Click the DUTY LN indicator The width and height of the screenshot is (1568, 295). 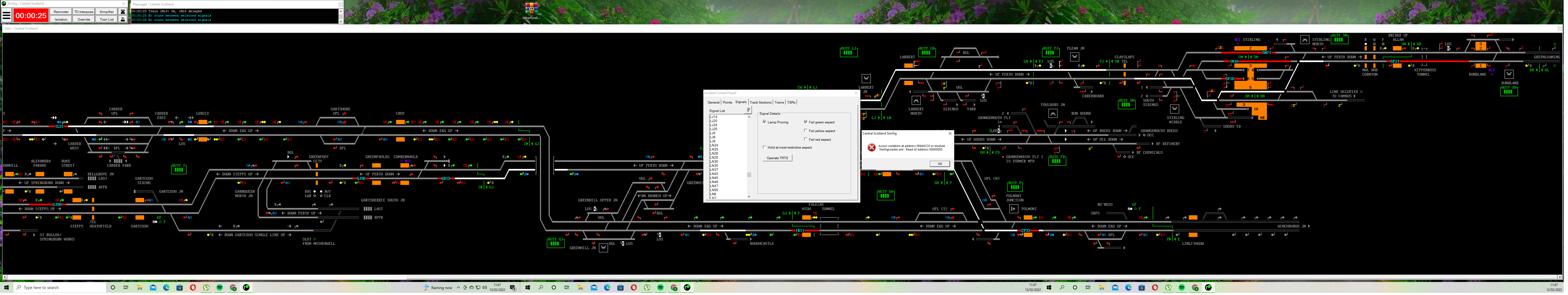(x=927, y=52)
